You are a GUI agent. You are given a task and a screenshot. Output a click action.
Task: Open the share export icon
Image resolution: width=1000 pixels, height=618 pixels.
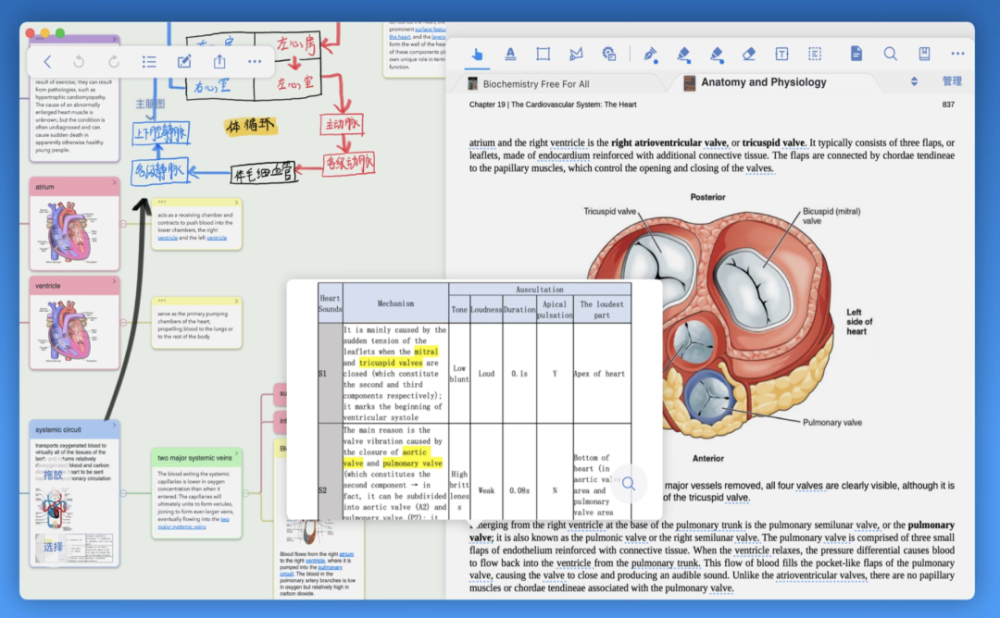[x=219, y=61]
